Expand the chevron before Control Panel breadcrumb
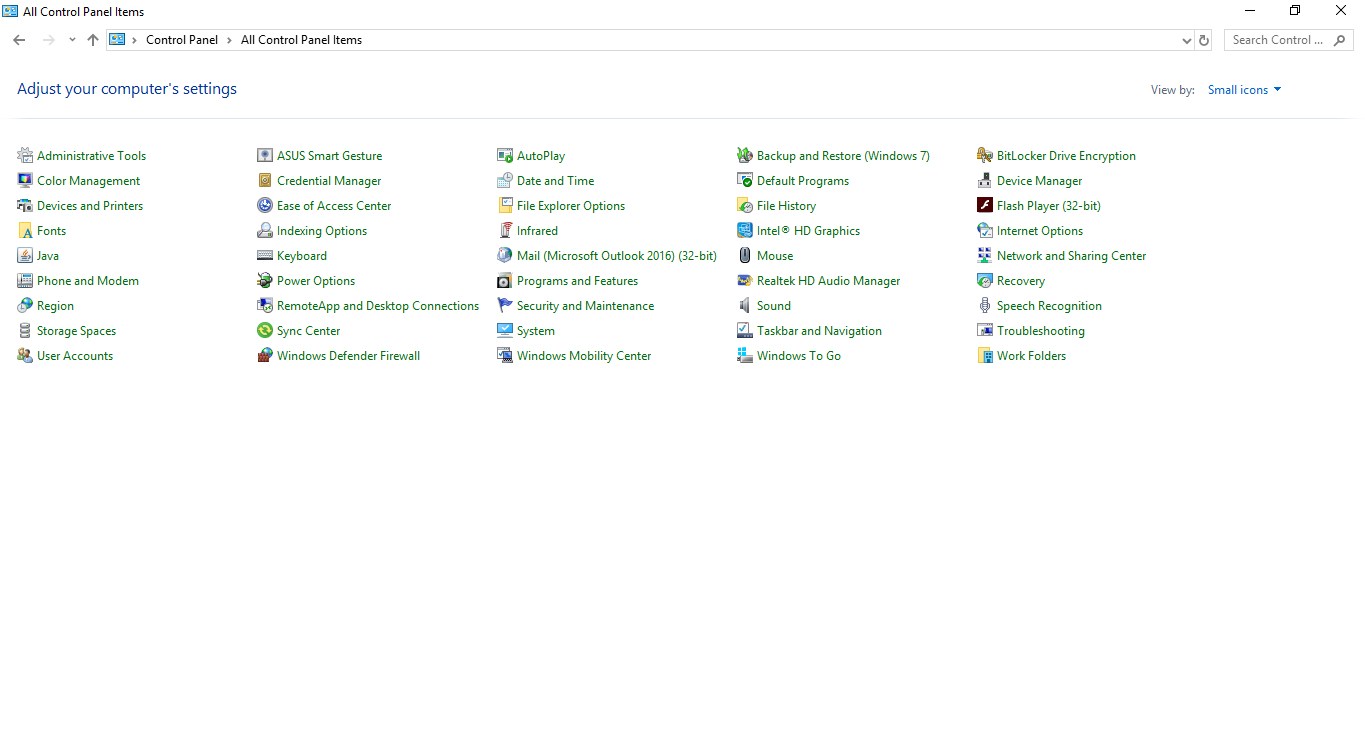This screenshot has height=730, width=1365. [x=135, y=40]
